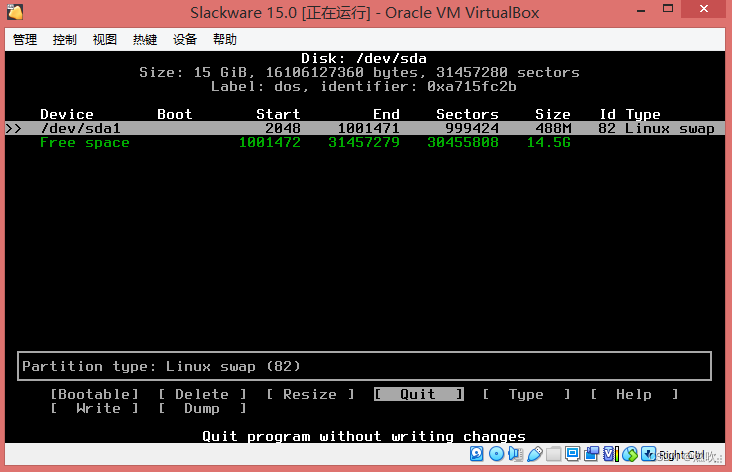Select the Help option in cfdisk

click(x=634, y=395)
